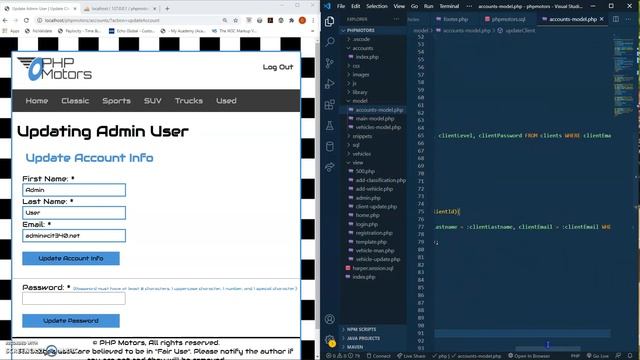The image size is (640, 360).
Task: Click the Update Password button
Action: (71, 321)
